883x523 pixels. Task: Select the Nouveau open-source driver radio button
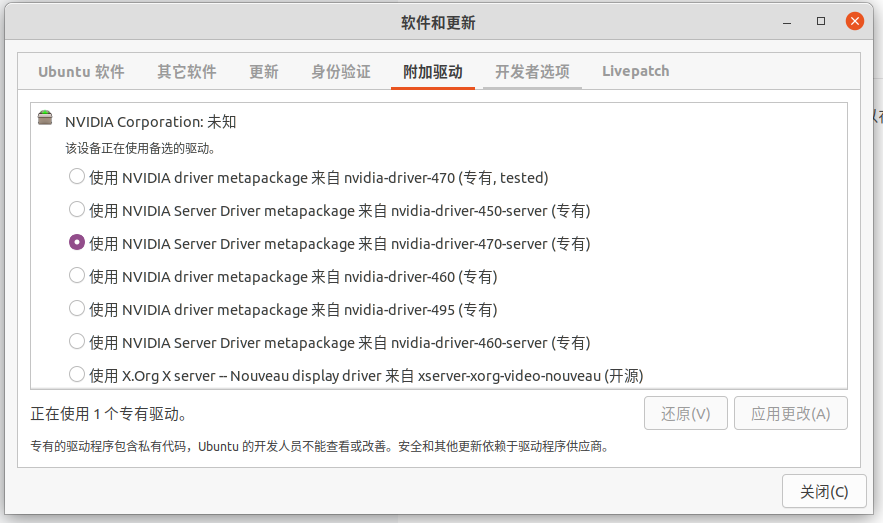[77, 374]
